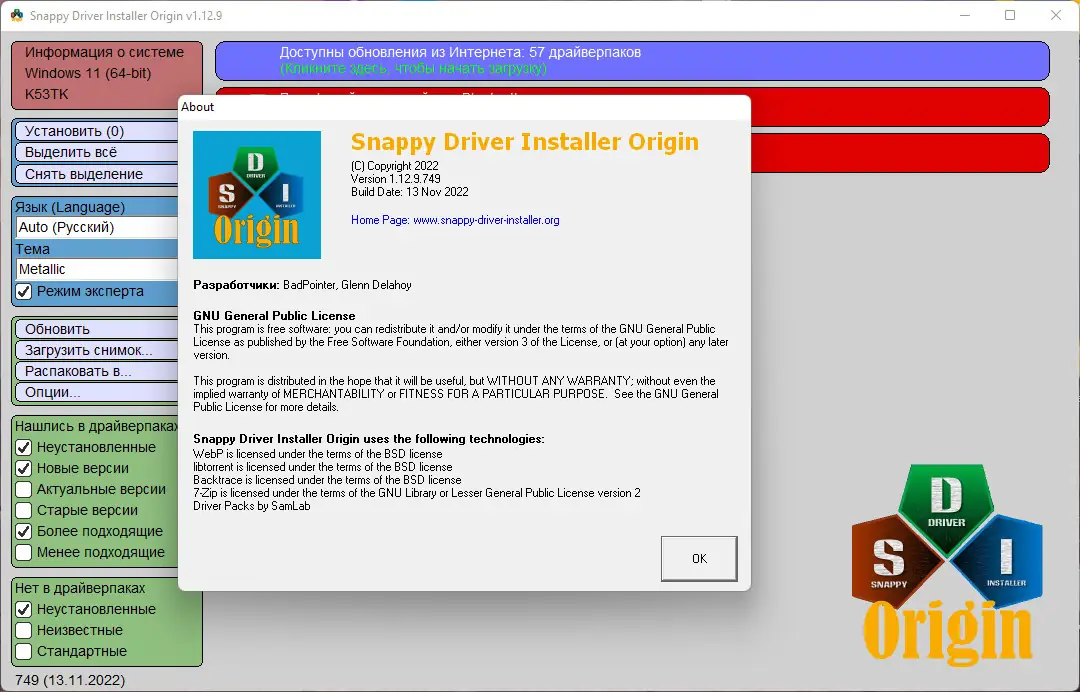Click the SDI Origin logo in the About dialog
Viewport: 1080px width, 692px height.
(x=257, y=195)
